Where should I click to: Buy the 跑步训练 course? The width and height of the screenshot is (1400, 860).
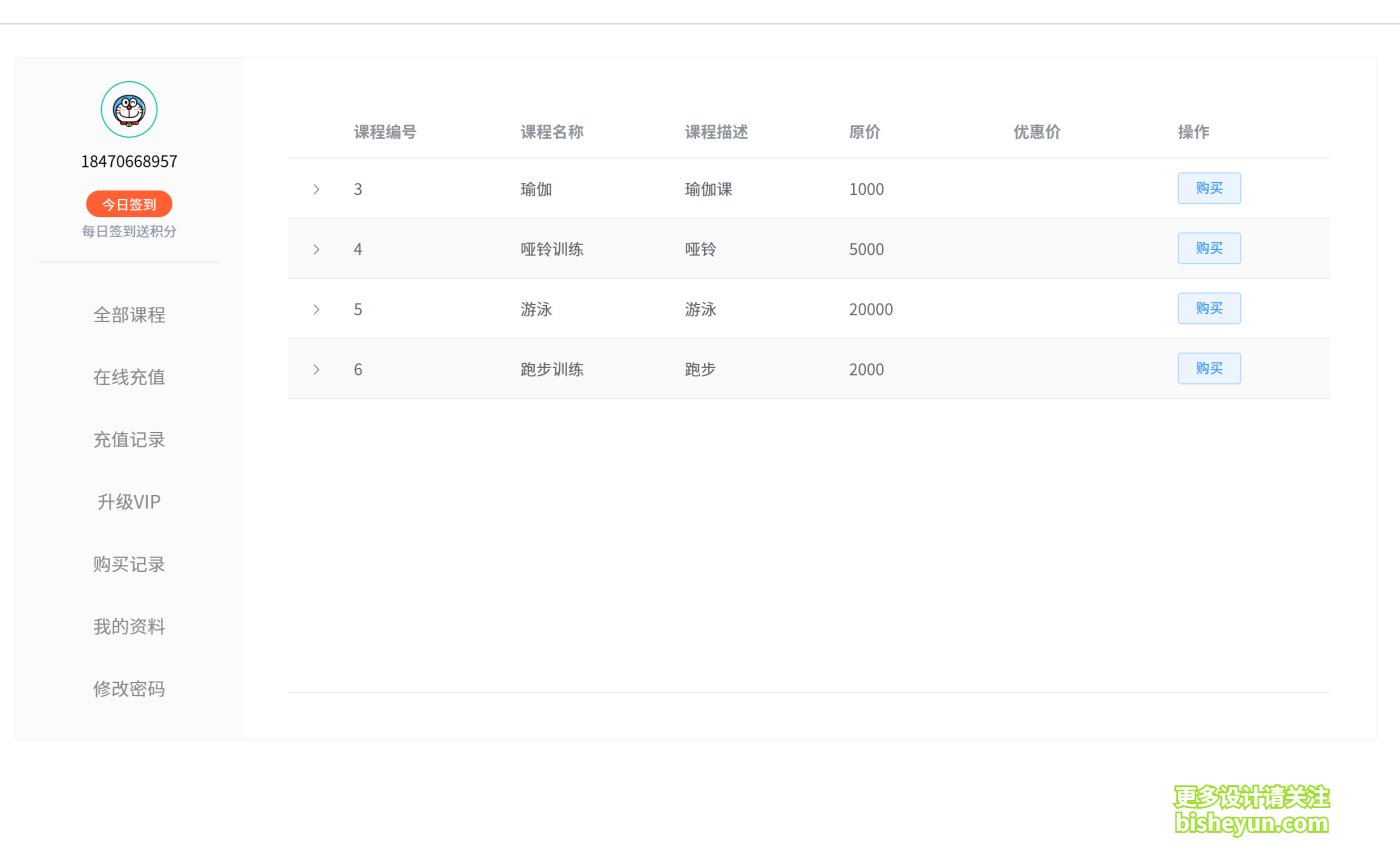point(1209,368)
